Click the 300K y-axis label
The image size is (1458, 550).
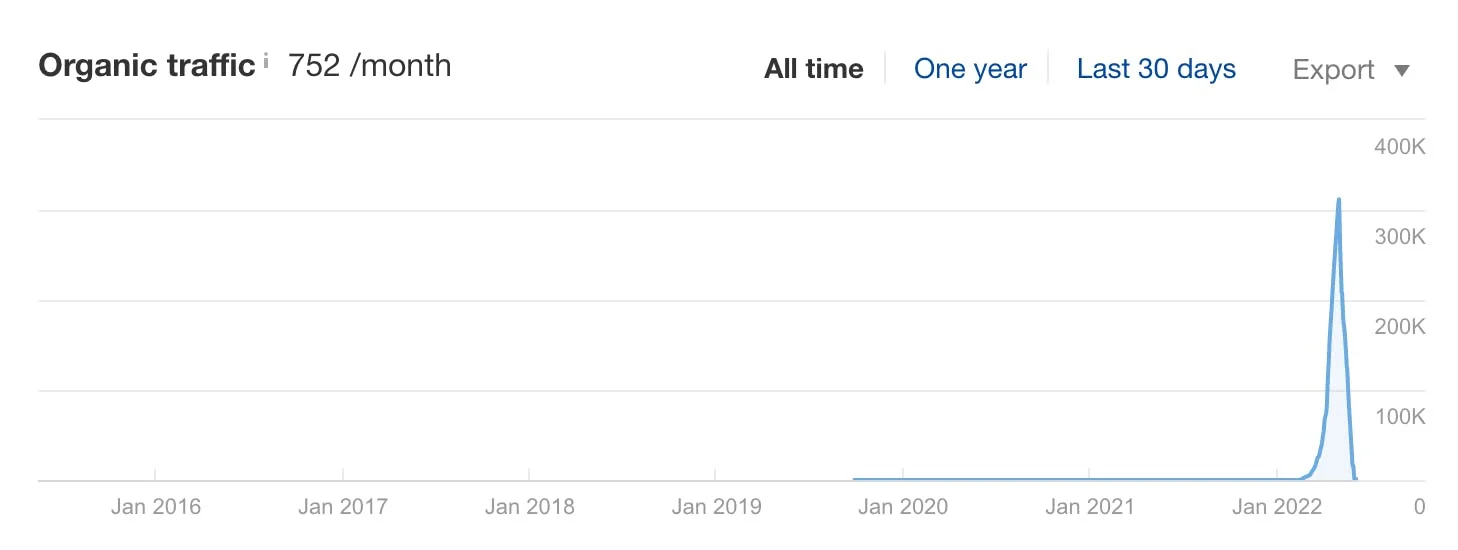pos(1399,237)
